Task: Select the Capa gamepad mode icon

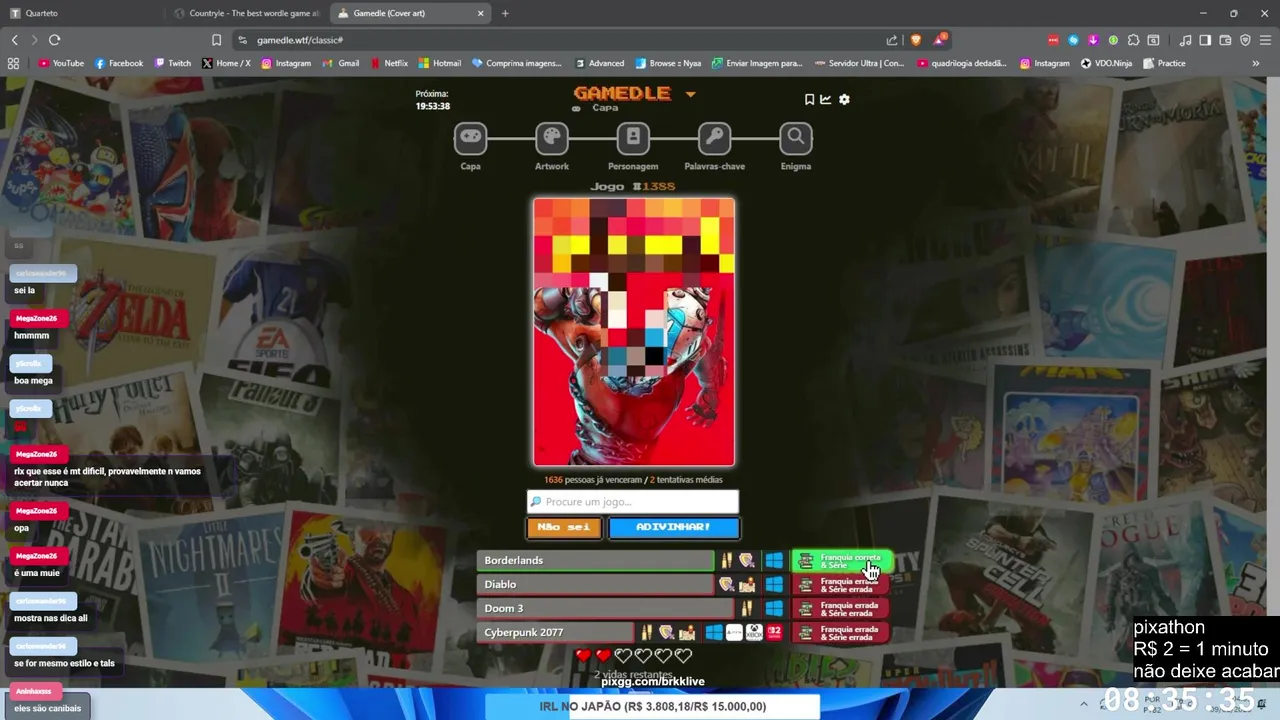Action: (x=470, y=138)
